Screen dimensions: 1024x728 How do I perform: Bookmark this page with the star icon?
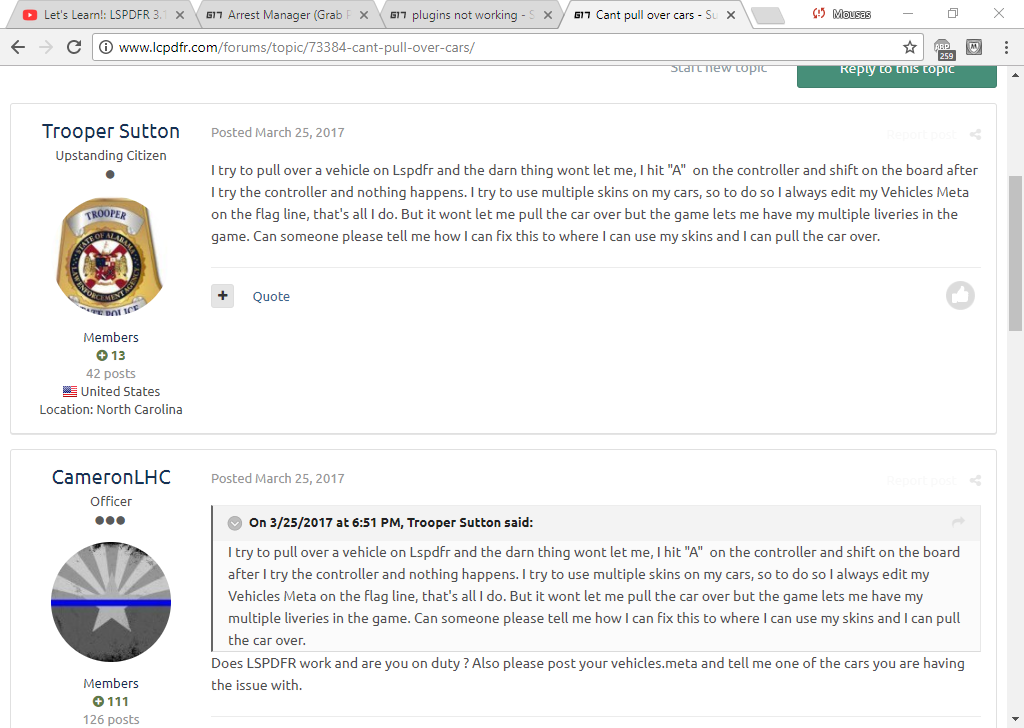click(909, 47)
